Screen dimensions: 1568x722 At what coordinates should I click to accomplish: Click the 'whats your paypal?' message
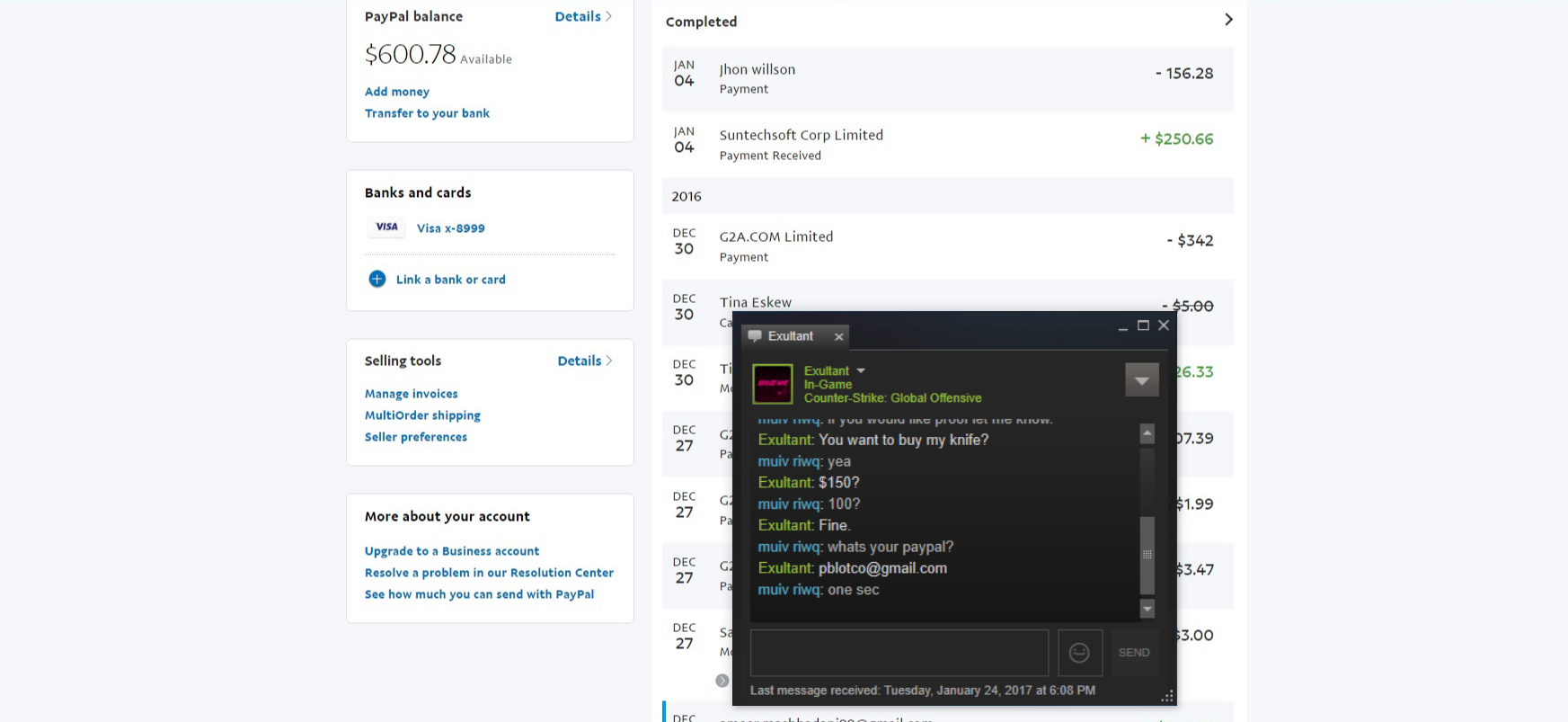(890, 547)
